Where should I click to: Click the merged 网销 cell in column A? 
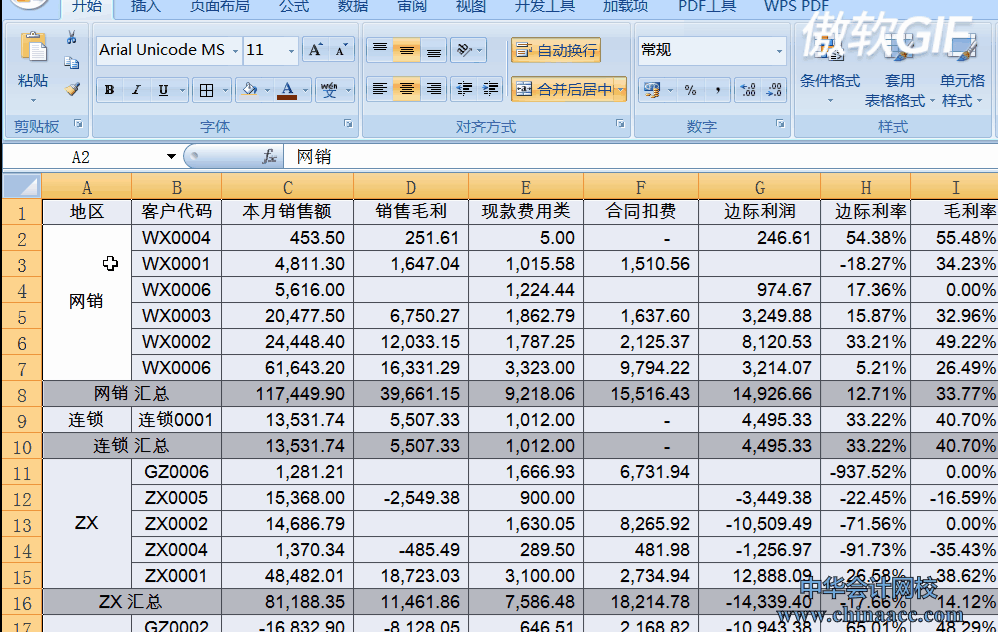click(x=87, y=302)
